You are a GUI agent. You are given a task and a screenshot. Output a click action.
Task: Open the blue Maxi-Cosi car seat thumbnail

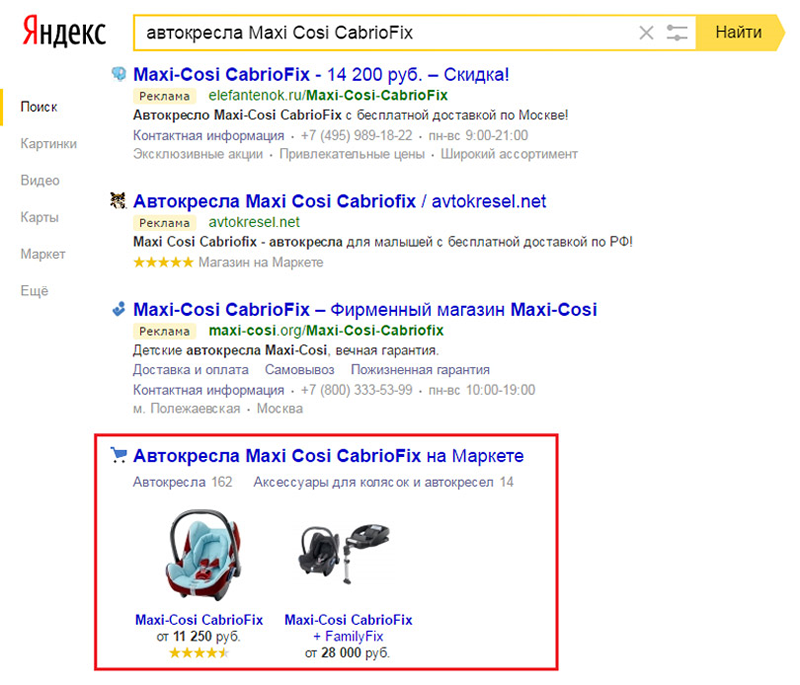[x=198, y=556]
